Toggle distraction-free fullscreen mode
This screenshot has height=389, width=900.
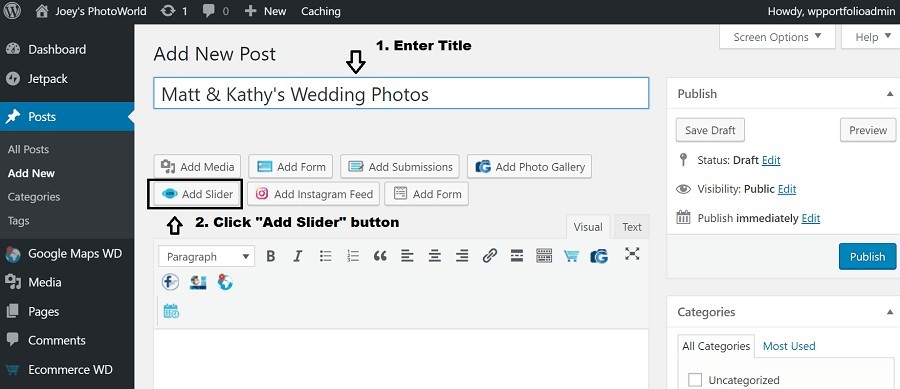pyautogui.click(x=632, y=254)
